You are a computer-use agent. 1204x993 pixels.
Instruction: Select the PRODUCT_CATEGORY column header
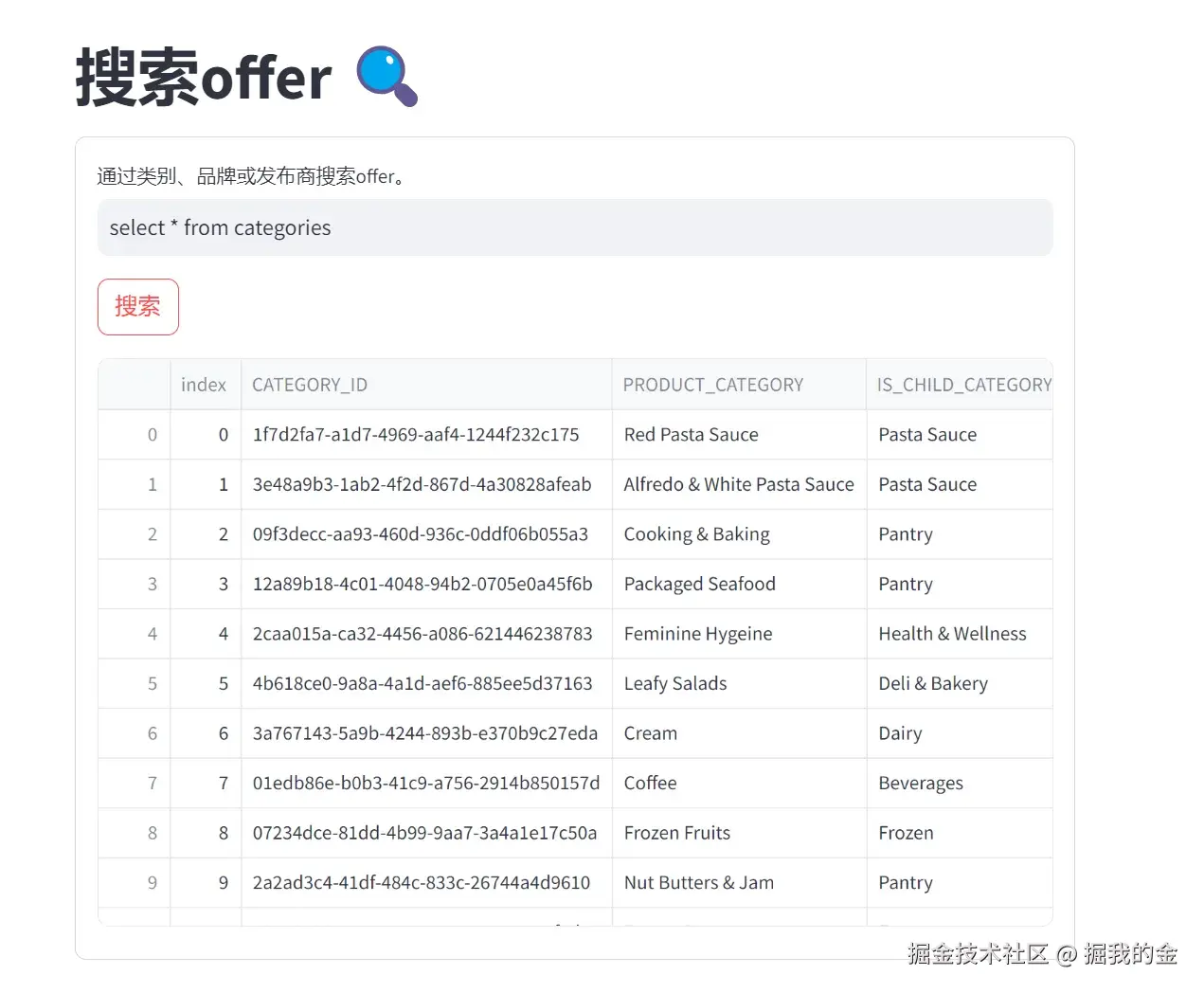click(713, 384)
